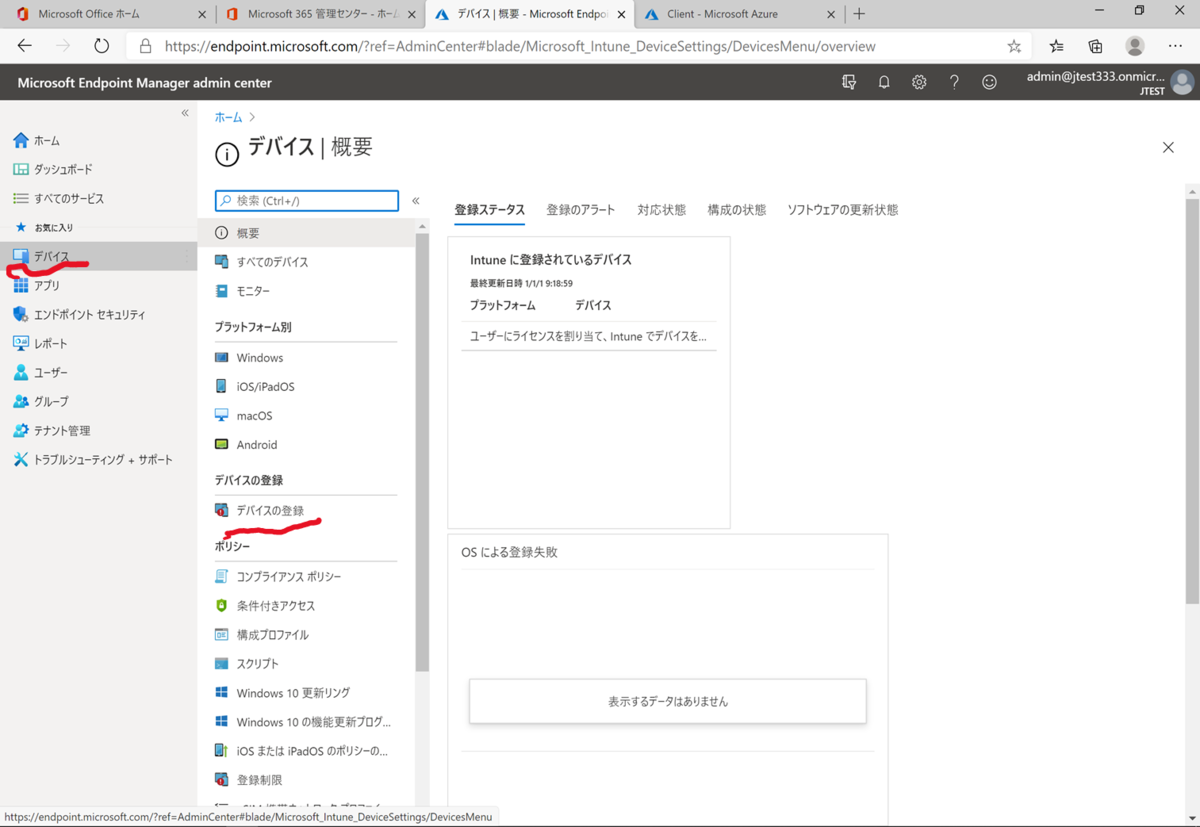
Task: Click the browser profile icon
Action: pos(1135,46)
